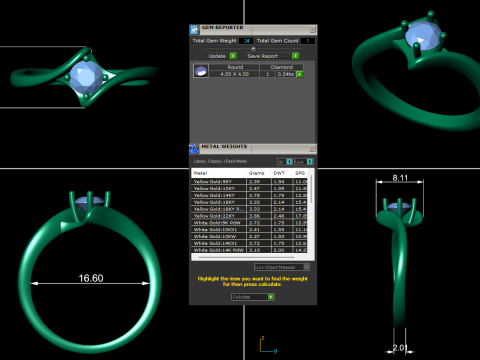Click the 2.47 grams value

click(x=254, y=189)
